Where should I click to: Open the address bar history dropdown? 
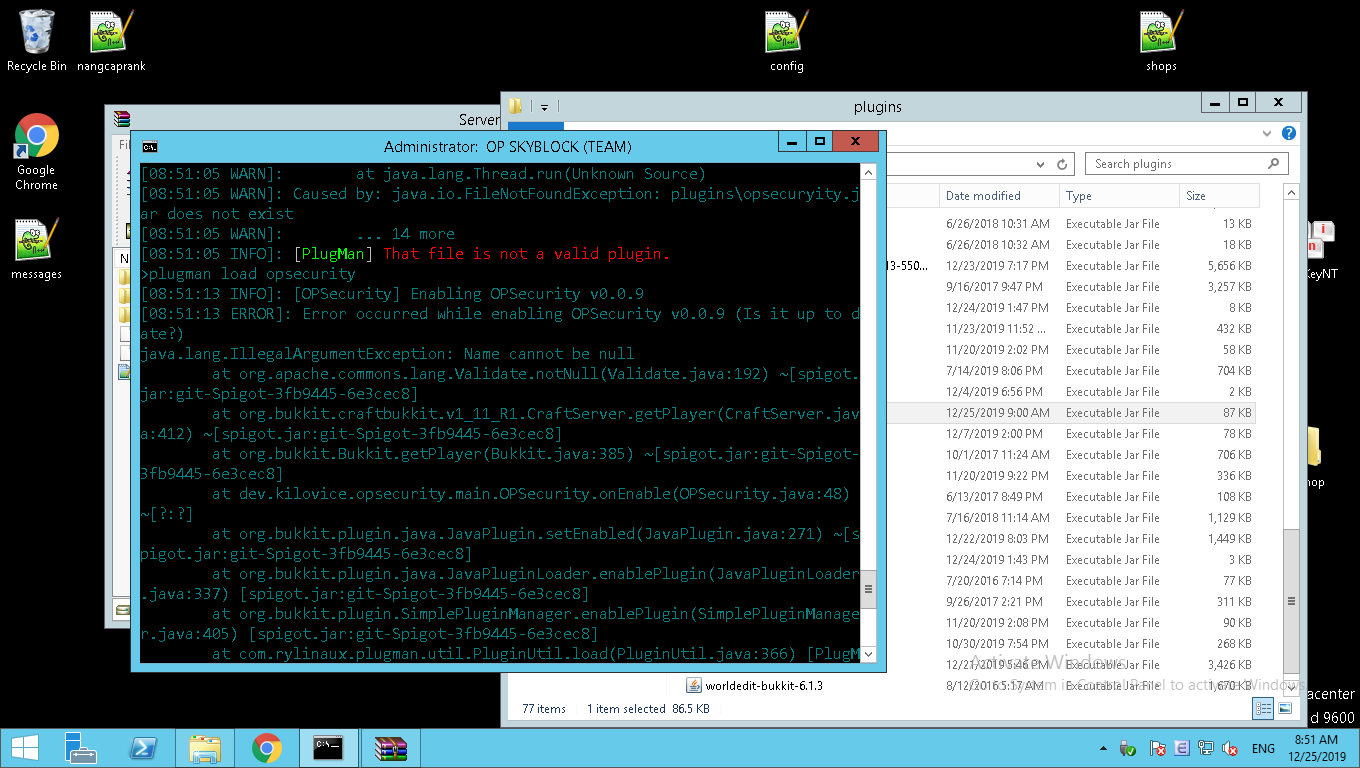pyautogui.click(x=1041, y=164)
